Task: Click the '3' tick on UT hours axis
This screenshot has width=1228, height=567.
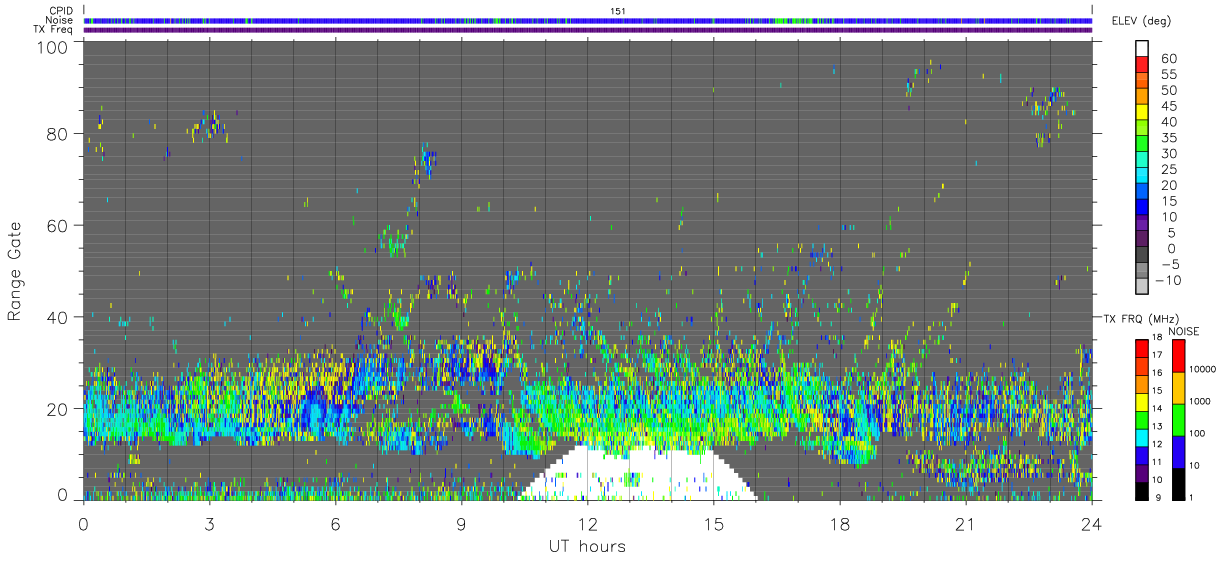Action: click(x=209, y=523)
